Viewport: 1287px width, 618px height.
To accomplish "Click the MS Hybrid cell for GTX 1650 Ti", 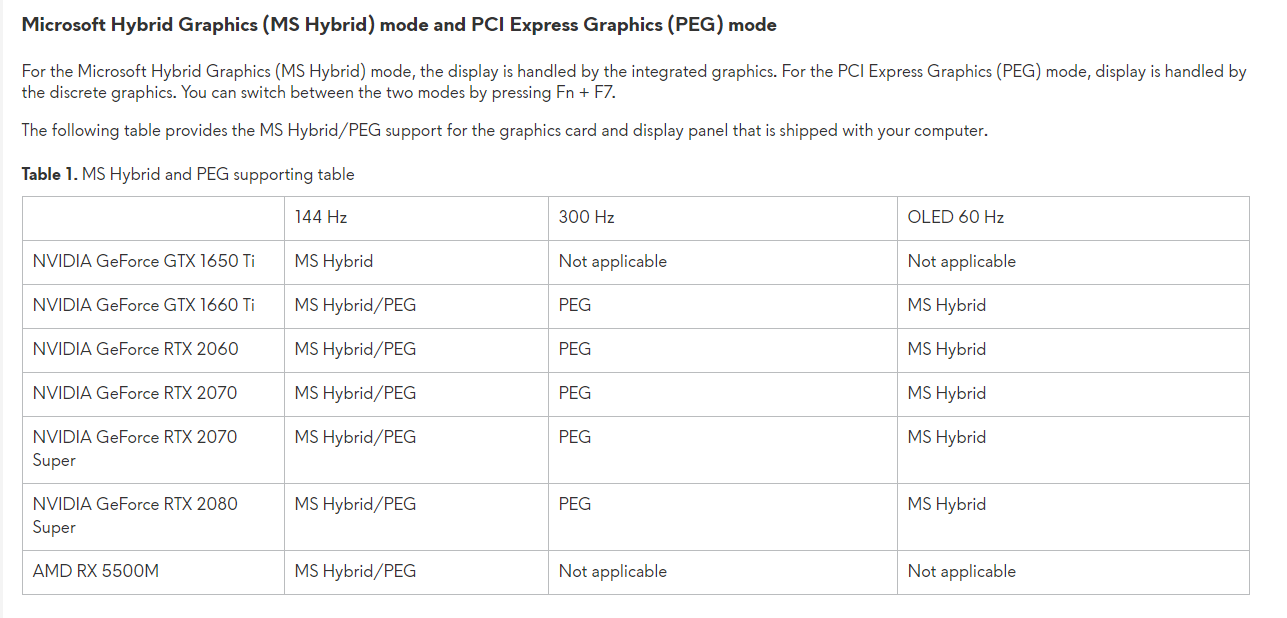I will 334,261.
